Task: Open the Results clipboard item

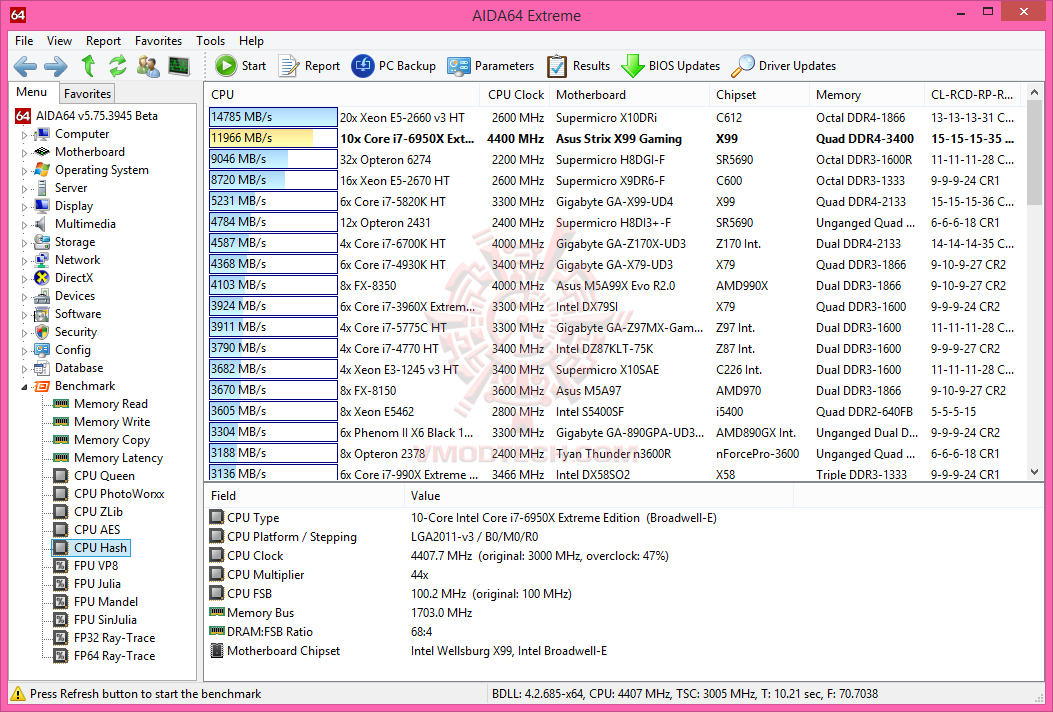Action: [579, 66]
